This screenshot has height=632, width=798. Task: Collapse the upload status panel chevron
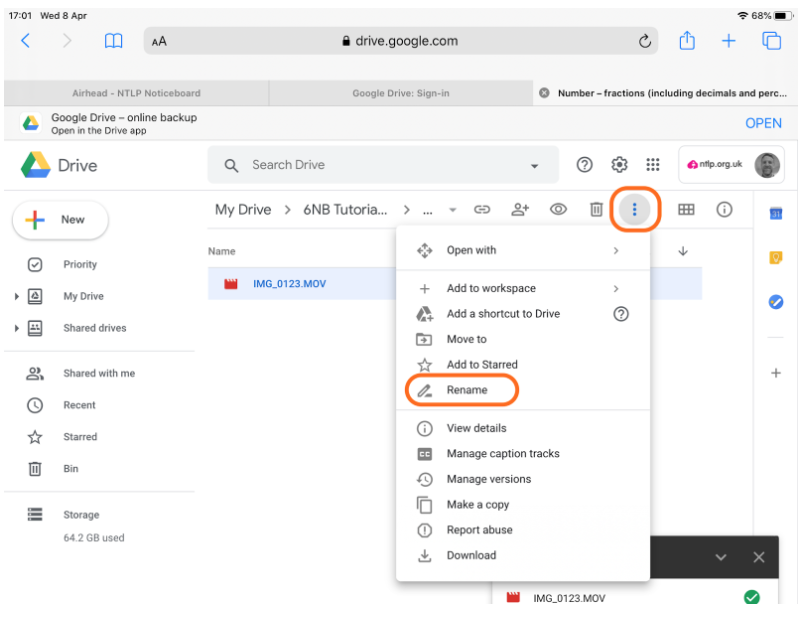click(721, 557)
